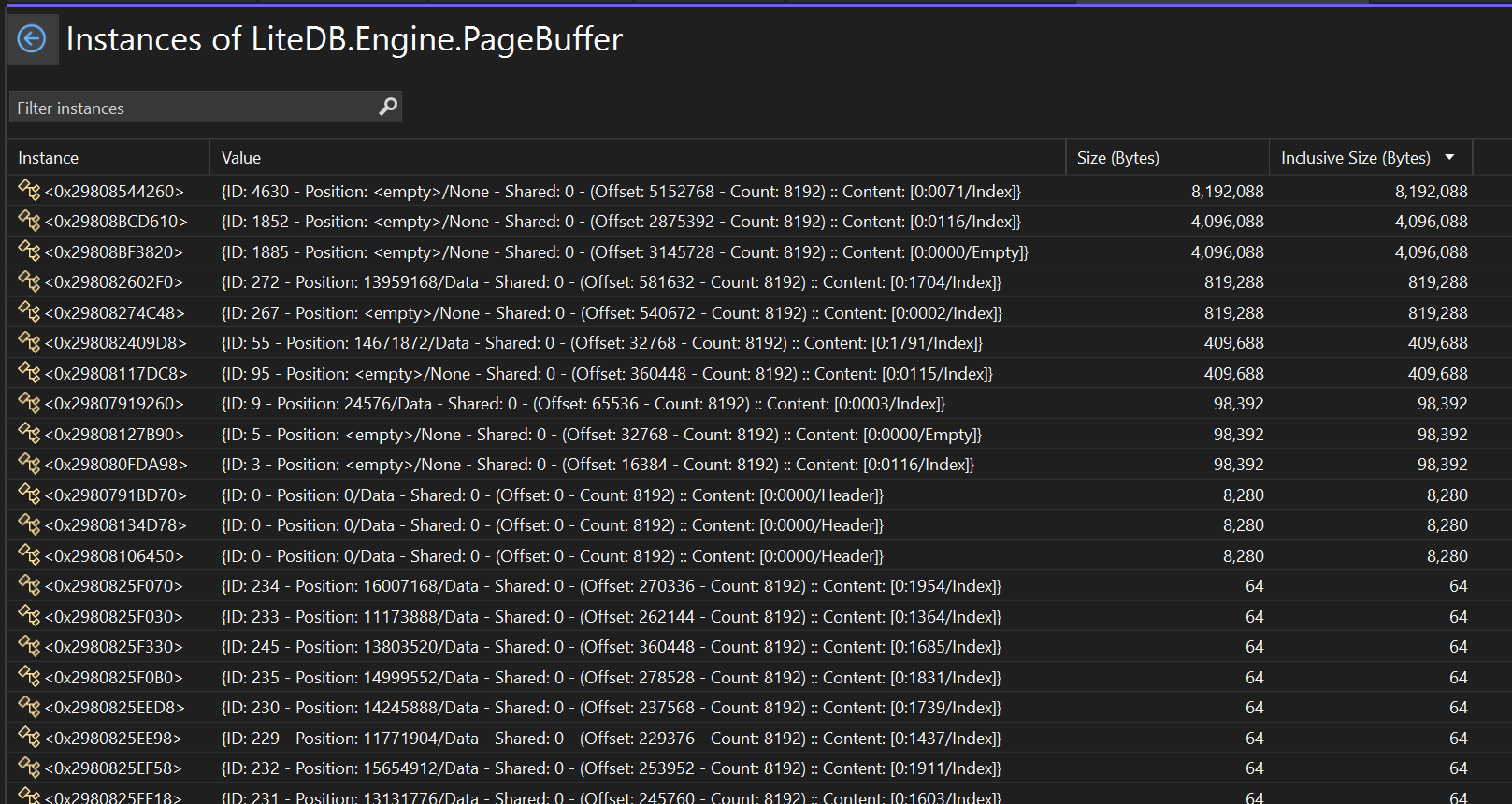Click the instance icon for 0x29807919260
1512x804 pixels.
coord(29,404)
